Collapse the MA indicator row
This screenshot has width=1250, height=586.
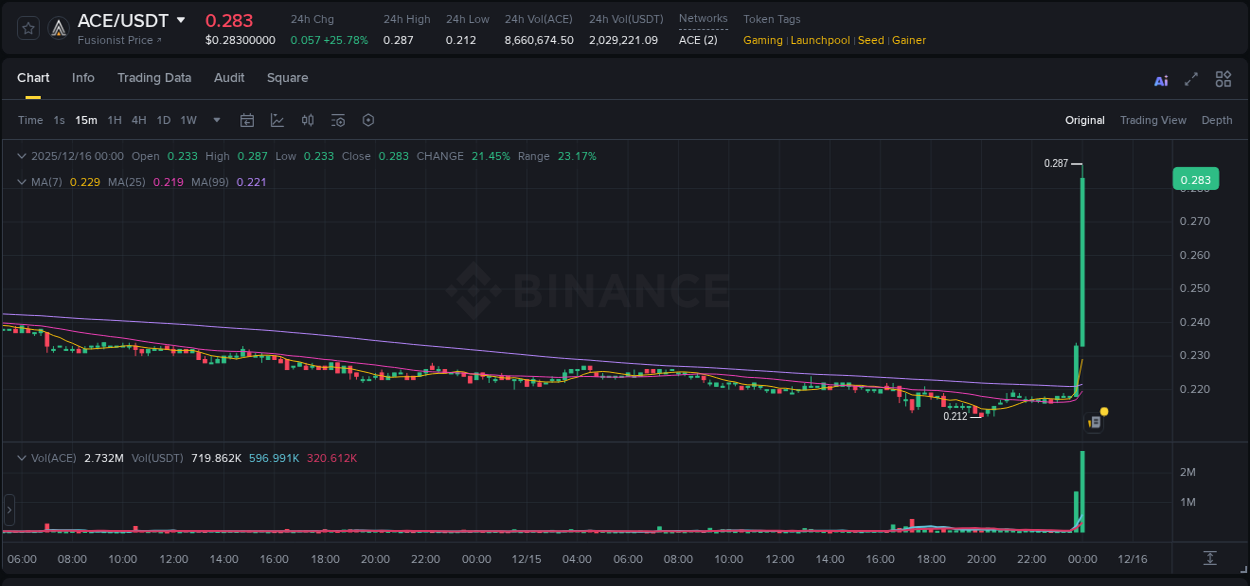pyautogui.click(x=21, y=181)
